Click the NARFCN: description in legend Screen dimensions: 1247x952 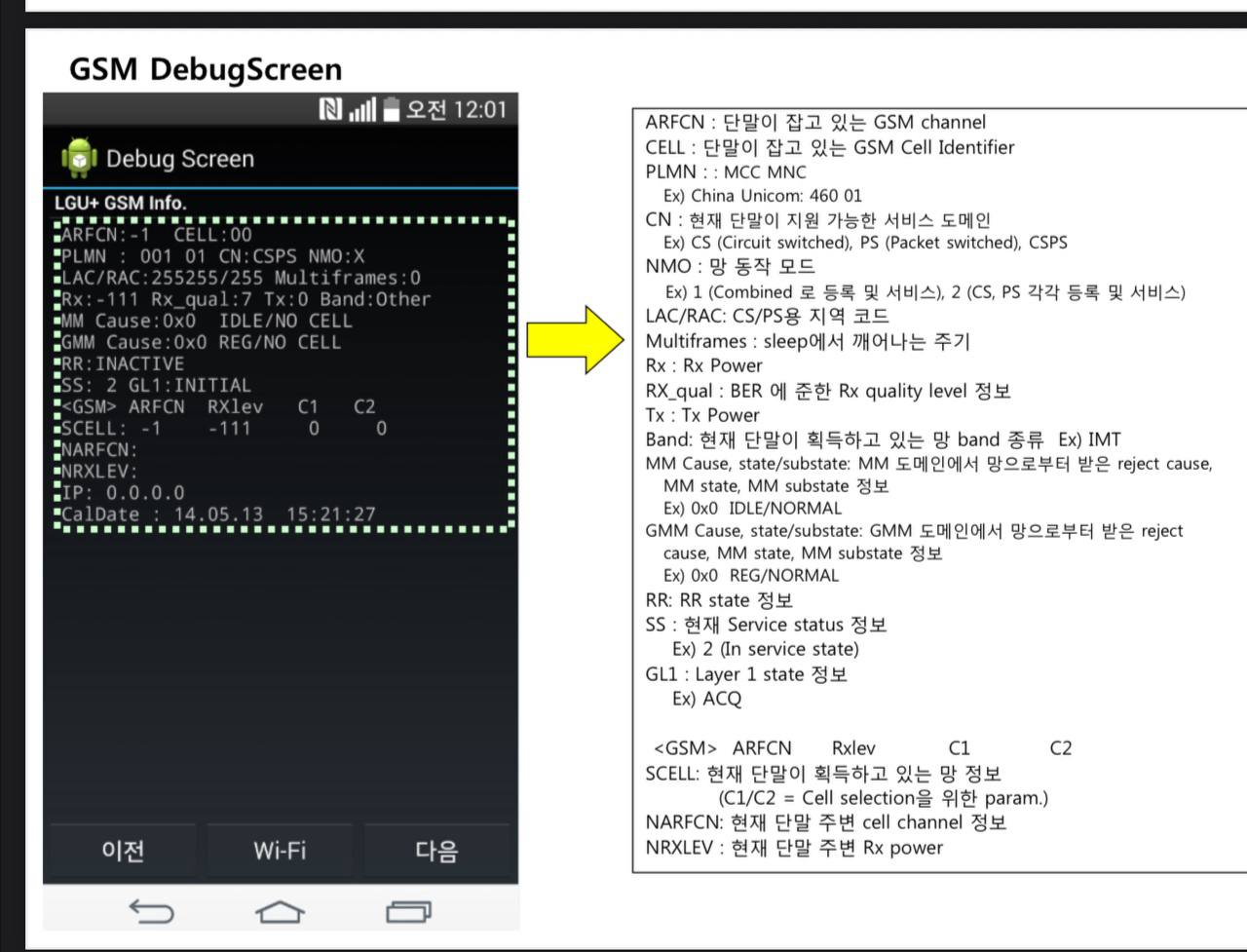pos(825,822)
